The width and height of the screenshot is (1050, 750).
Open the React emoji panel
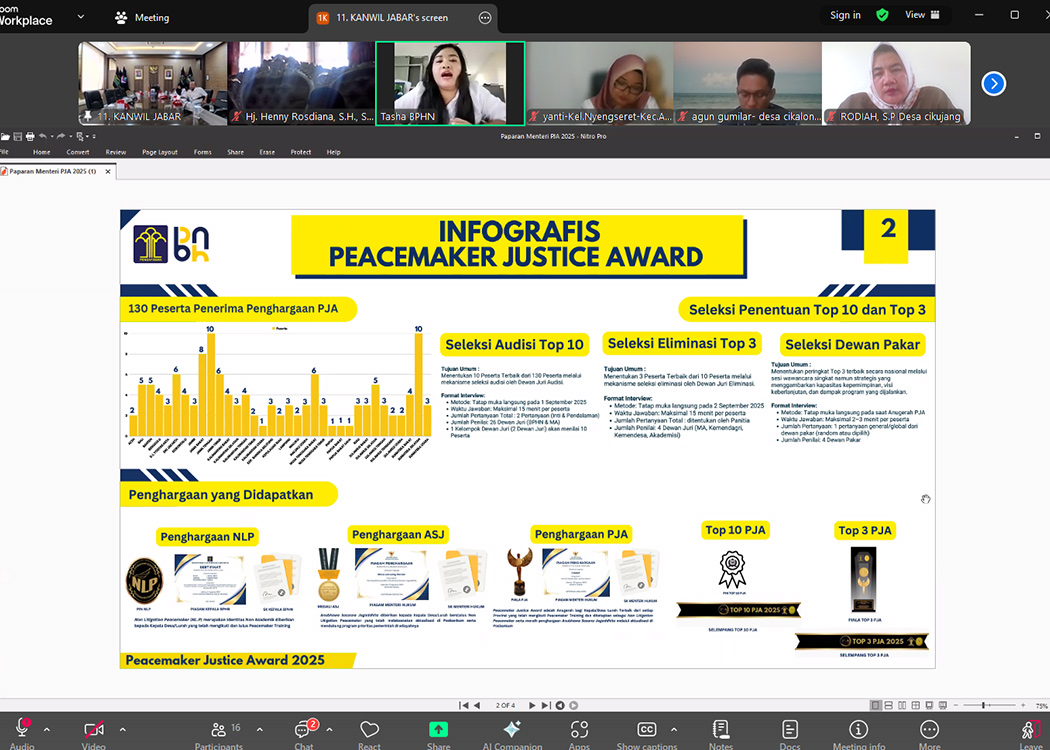(369, 731)
